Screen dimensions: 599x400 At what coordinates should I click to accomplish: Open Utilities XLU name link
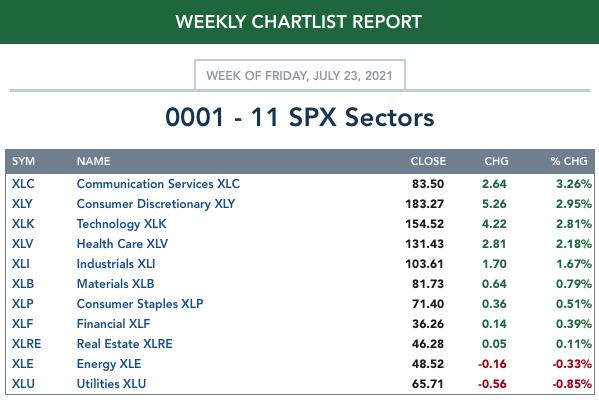111,384
